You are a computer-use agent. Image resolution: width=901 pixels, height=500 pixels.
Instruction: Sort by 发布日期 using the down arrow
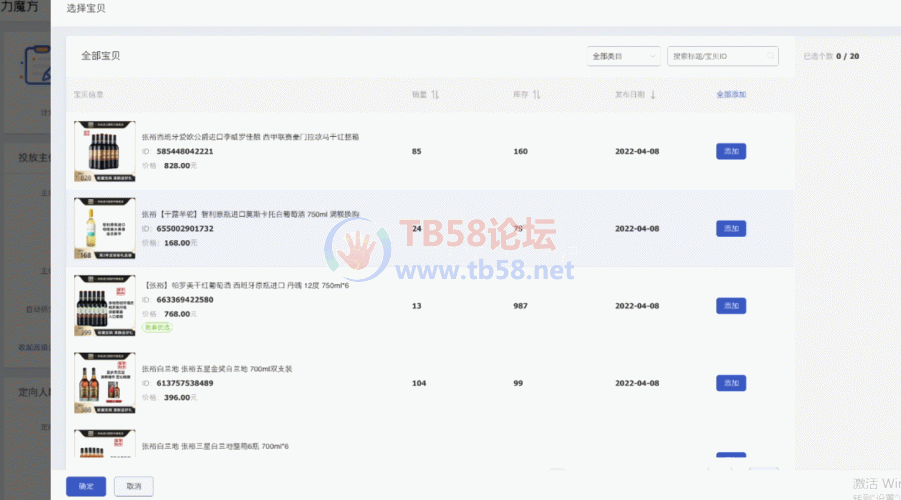coord(653,95)
